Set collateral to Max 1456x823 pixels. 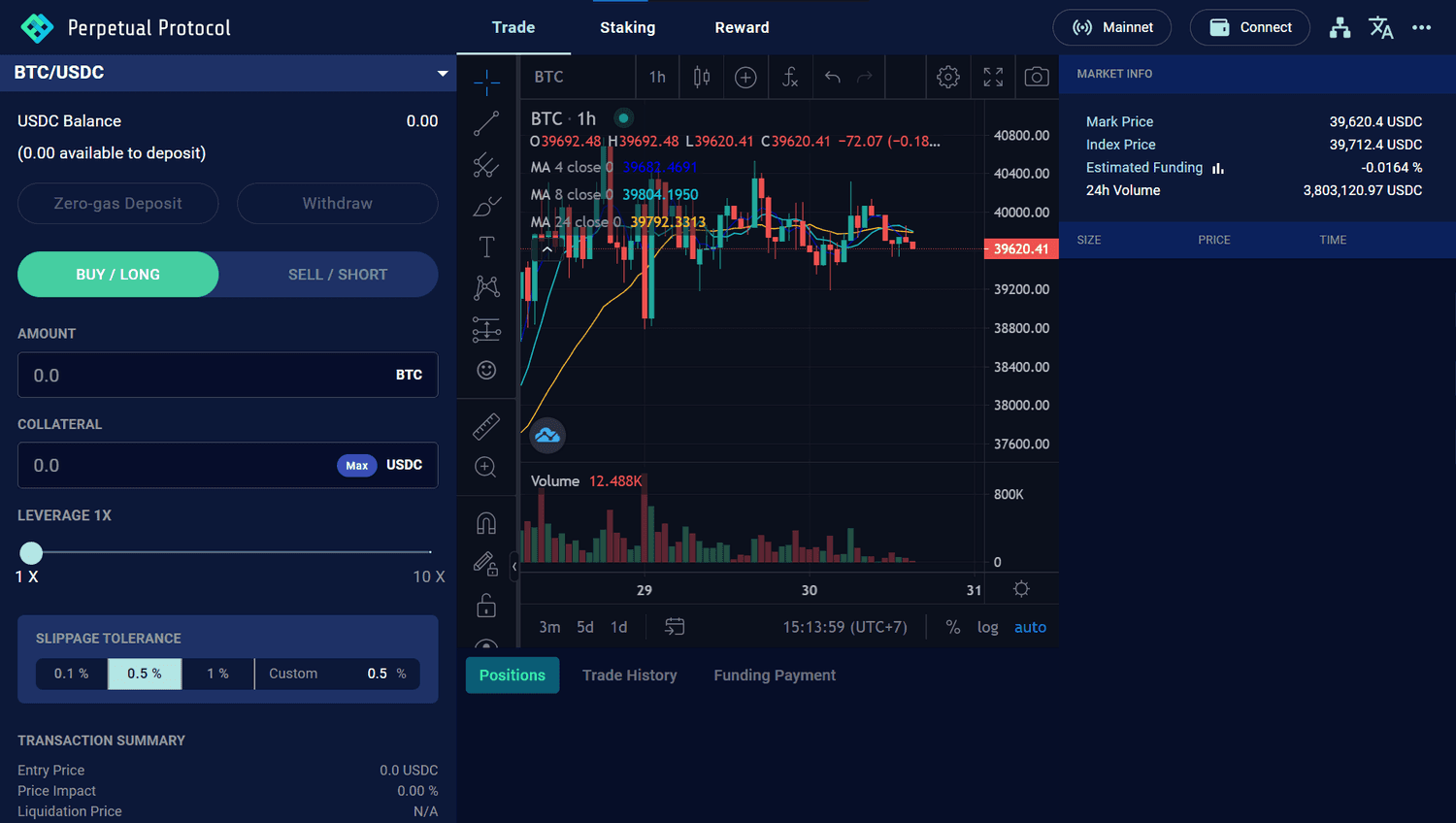pos(357,466)
